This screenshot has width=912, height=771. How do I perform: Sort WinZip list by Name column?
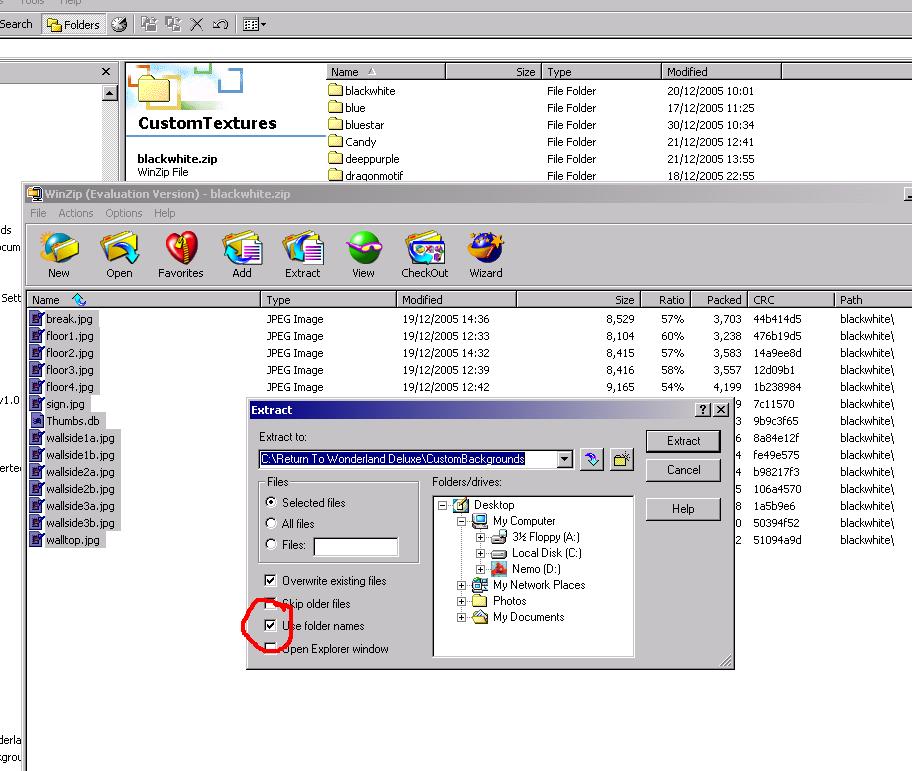click(x=143, y=299)
